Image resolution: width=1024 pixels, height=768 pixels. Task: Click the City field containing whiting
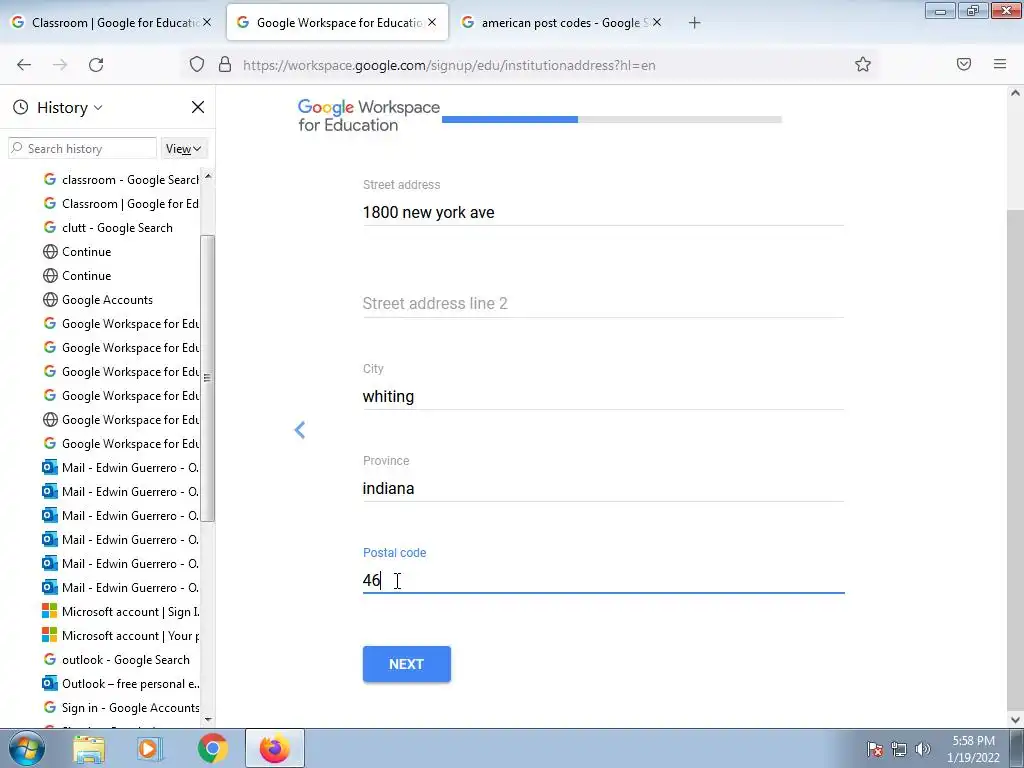pos(603,396)
